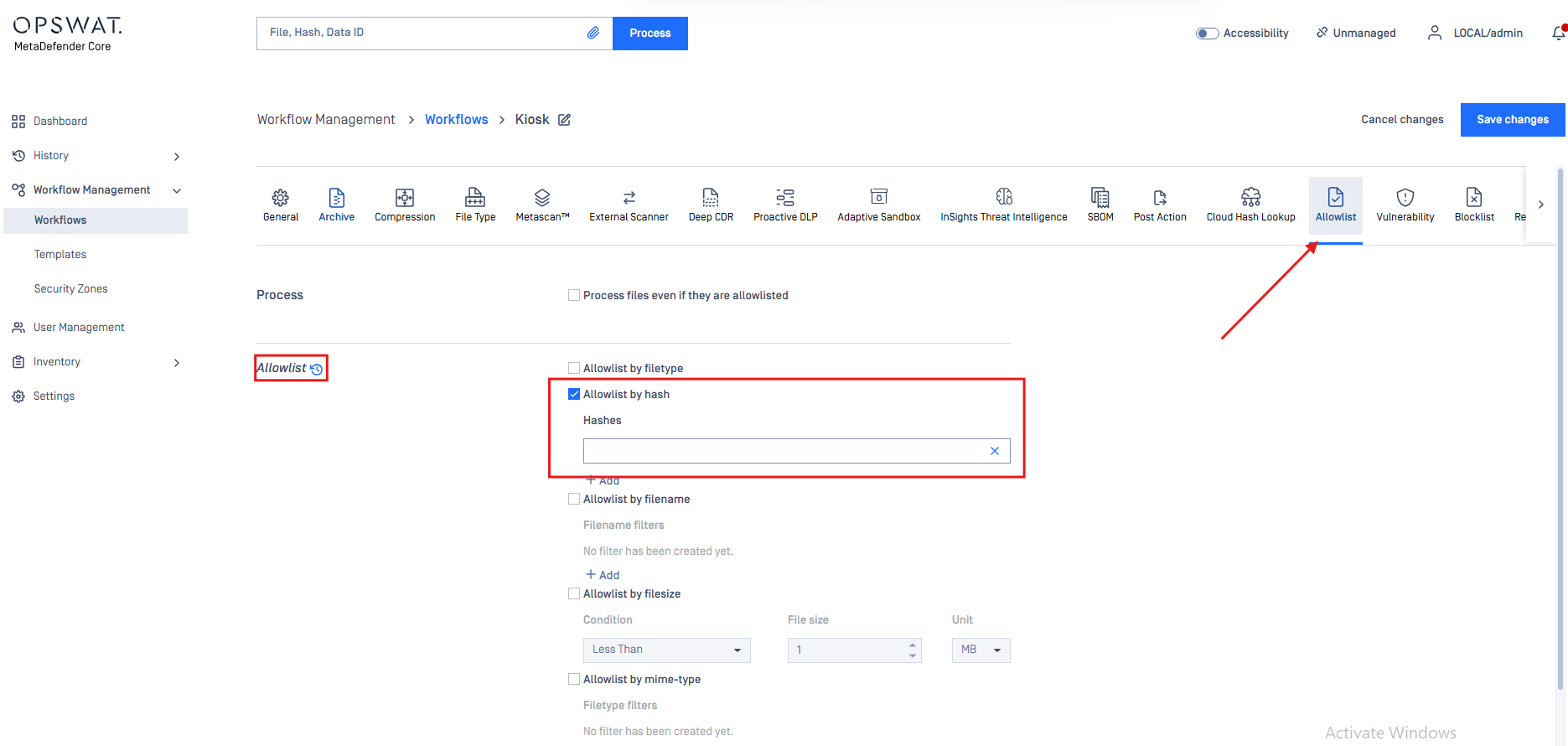Open the Proactive DLP tab

point(785,205)
